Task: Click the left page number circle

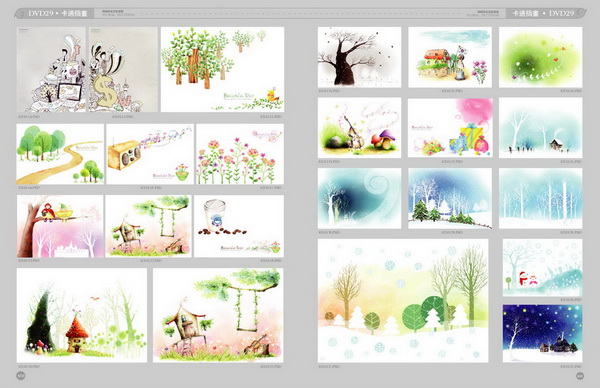Action: coord(21,376)
